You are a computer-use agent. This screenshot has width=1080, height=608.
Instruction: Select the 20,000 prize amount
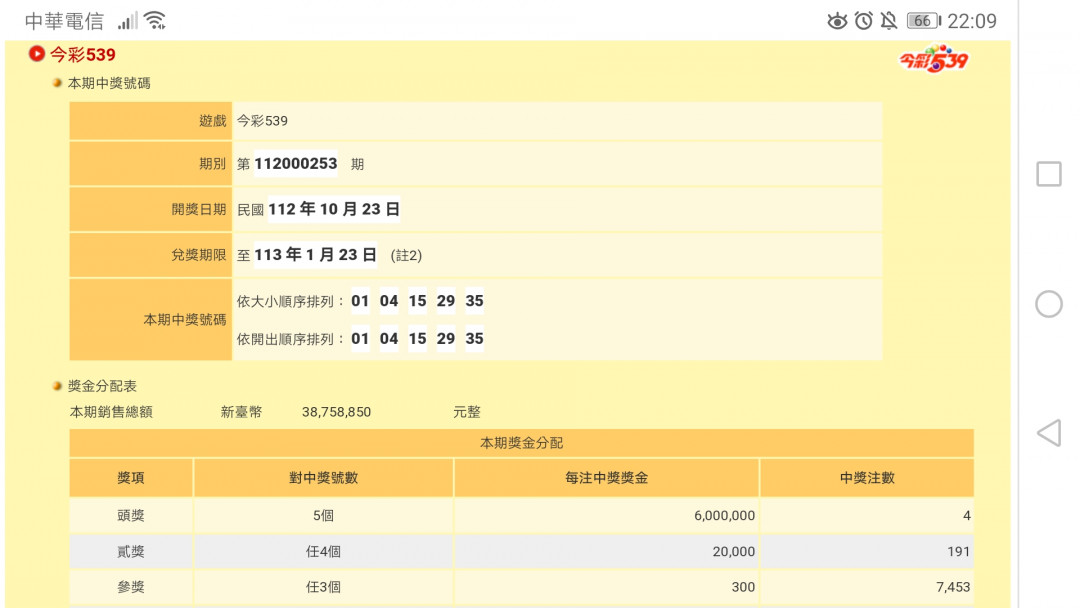734,552
